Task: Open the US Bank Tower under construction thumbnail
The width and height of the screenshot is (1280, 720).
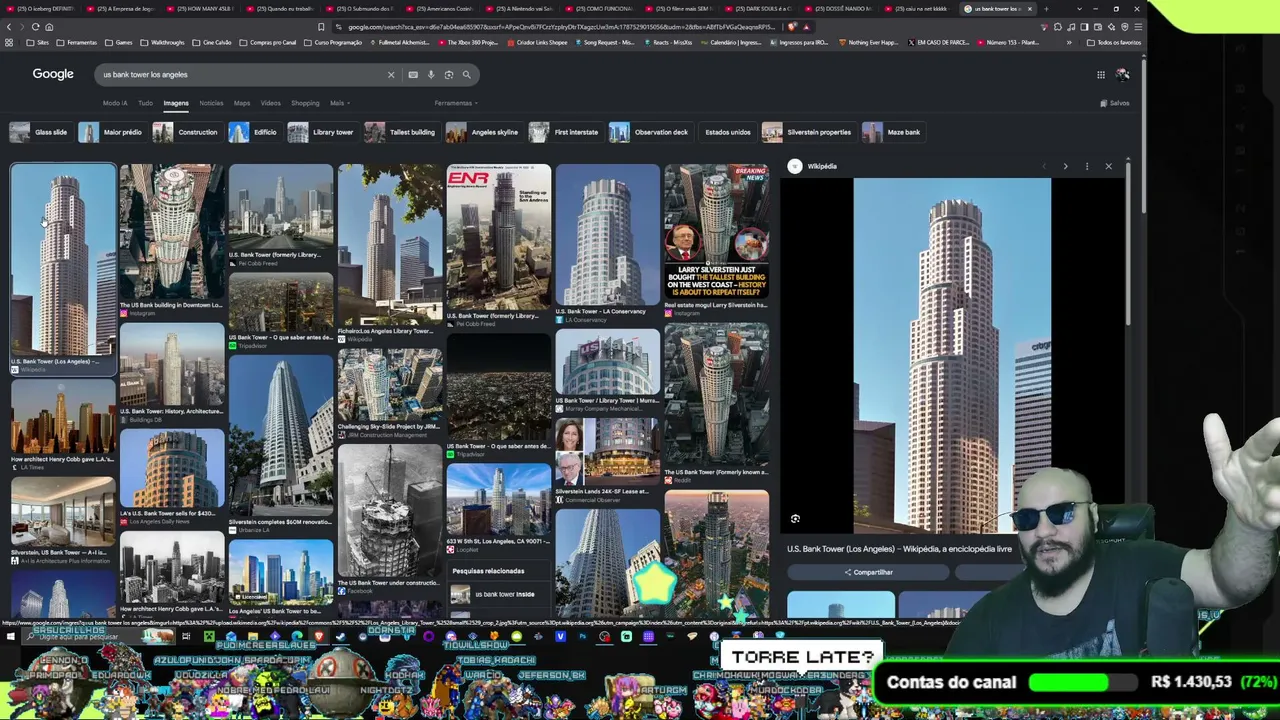Action: [x=390, y=511]
